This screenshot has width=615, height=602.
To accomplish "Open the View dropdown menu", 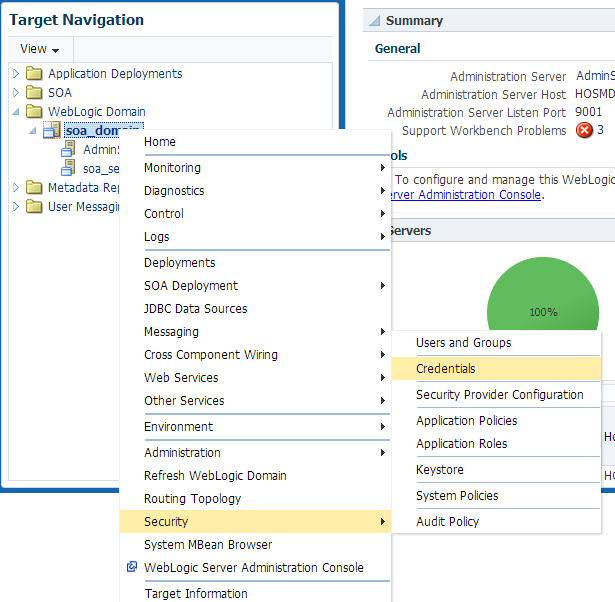I will 39,49.
